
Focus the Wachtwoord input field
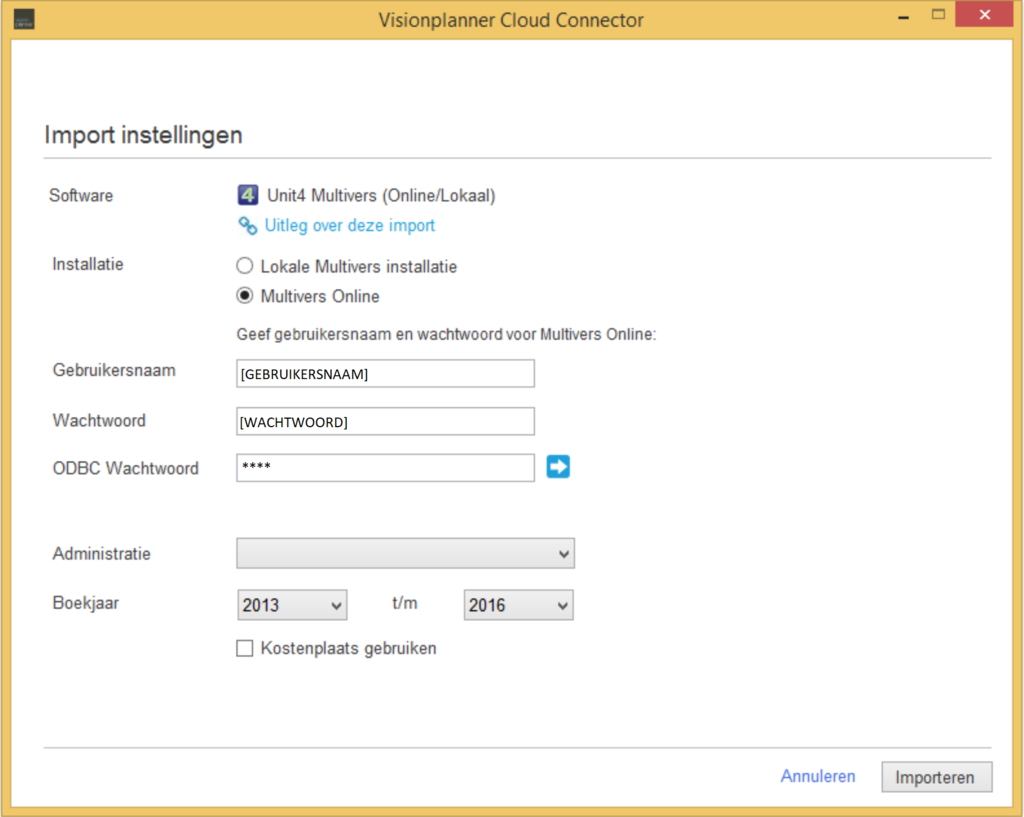pyautogui.click(x=385, y=421)
